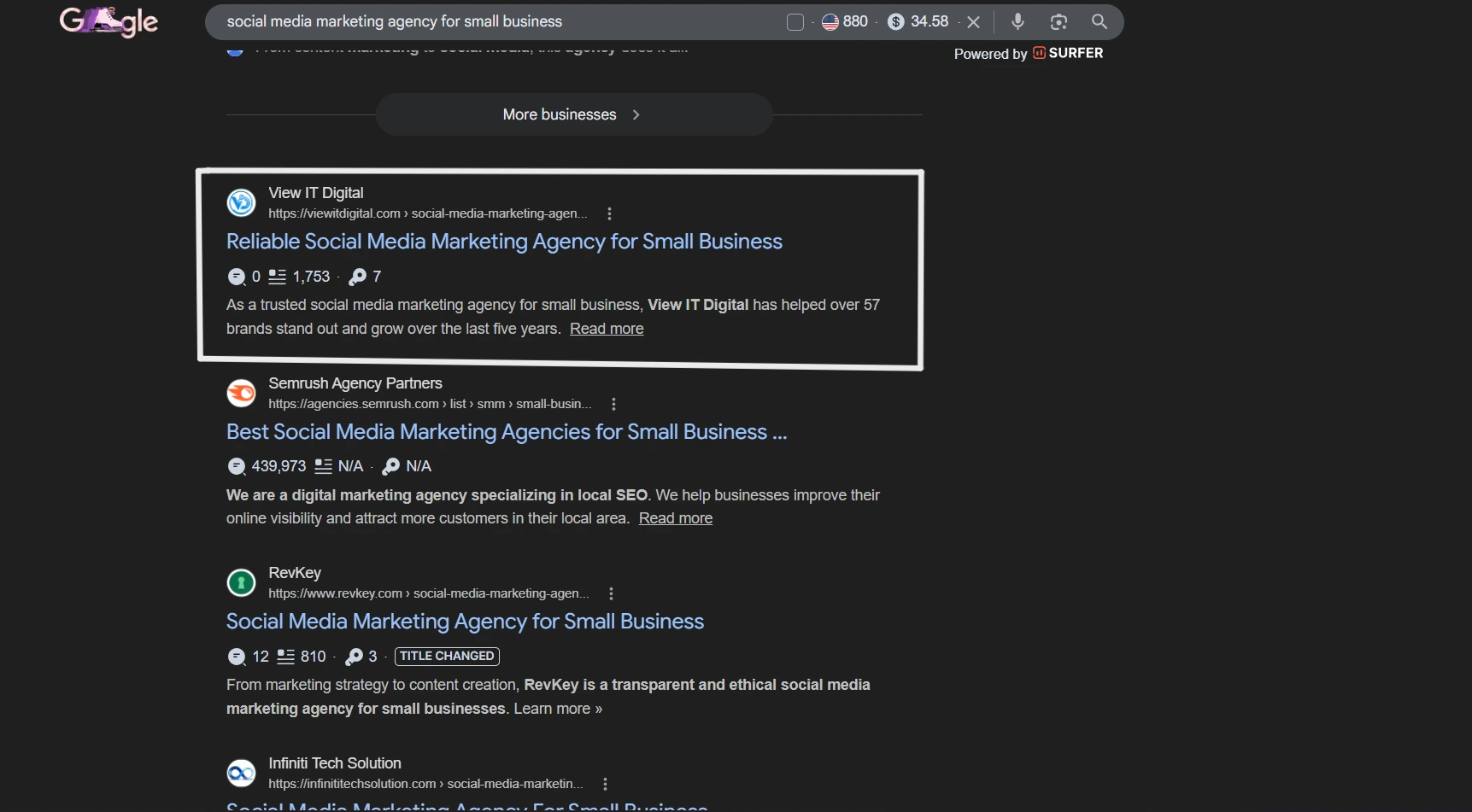The width and height of the screenshot is (1472, 812).
Task: Open options menu for View IT Digital result
Action: (609, 213)
